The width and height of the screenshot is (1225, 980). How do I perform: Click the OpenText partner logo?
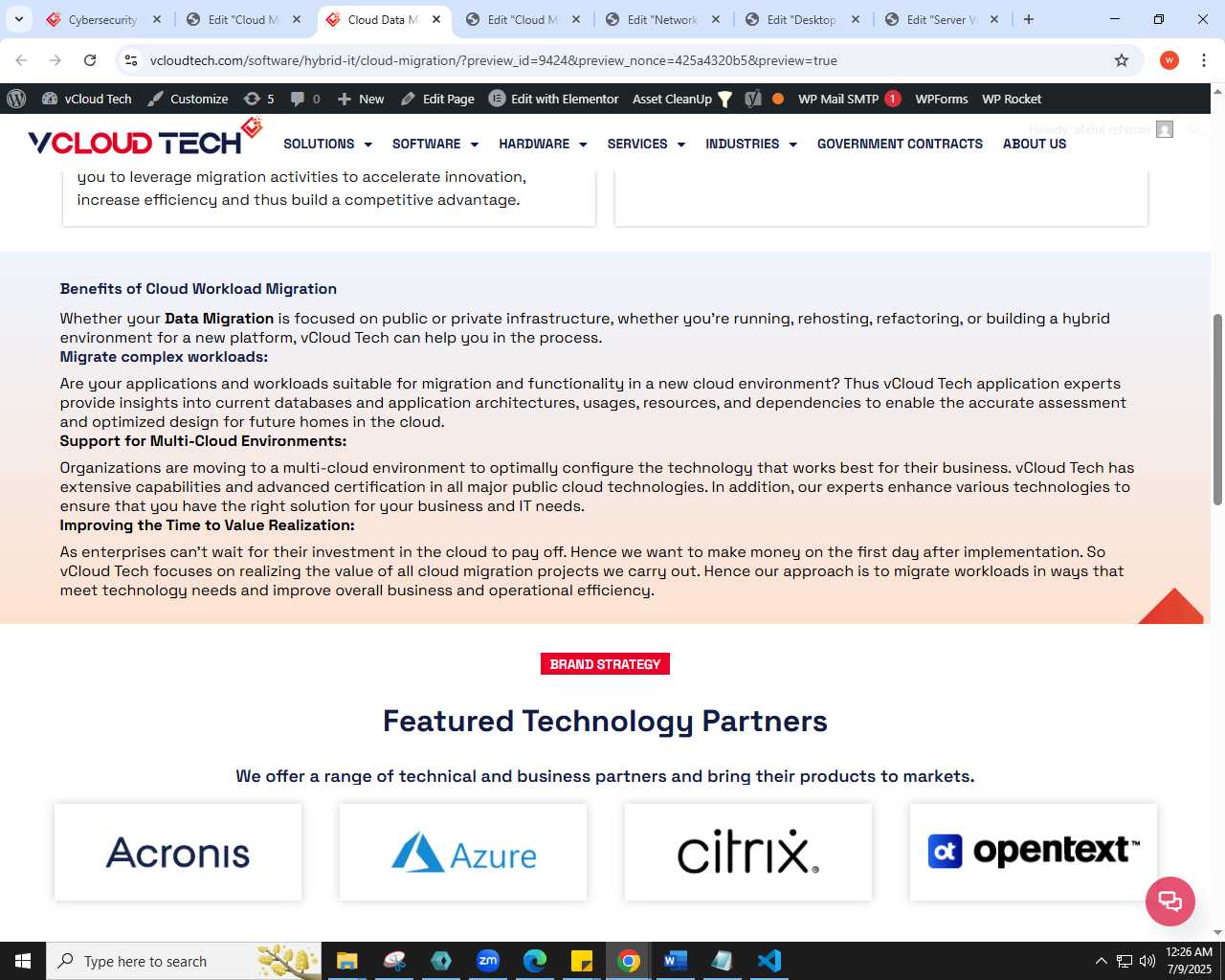(1034, 852)
